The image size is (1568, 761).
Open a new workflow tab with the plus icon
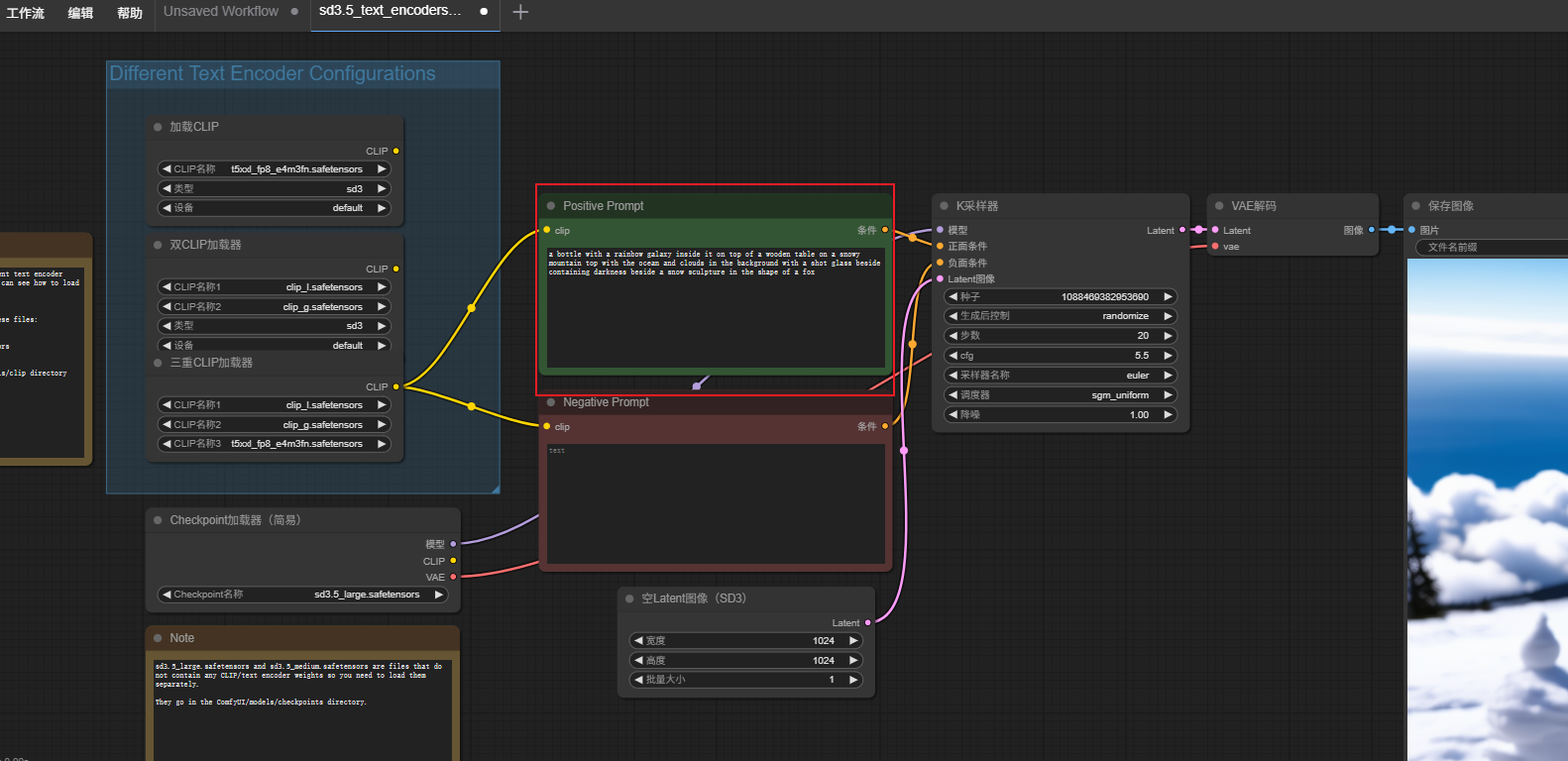pyautogui.click(x=520, y=12)
